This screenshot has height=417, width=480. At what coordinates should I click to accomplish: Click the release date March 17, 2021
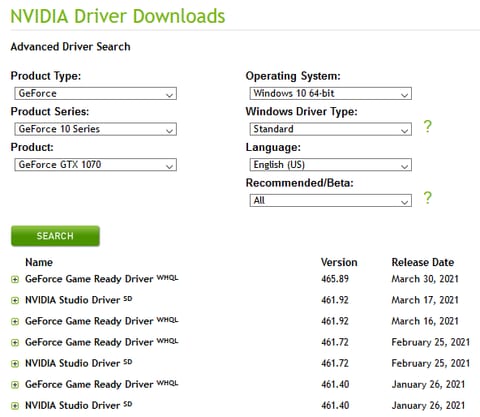click(425, 300)
